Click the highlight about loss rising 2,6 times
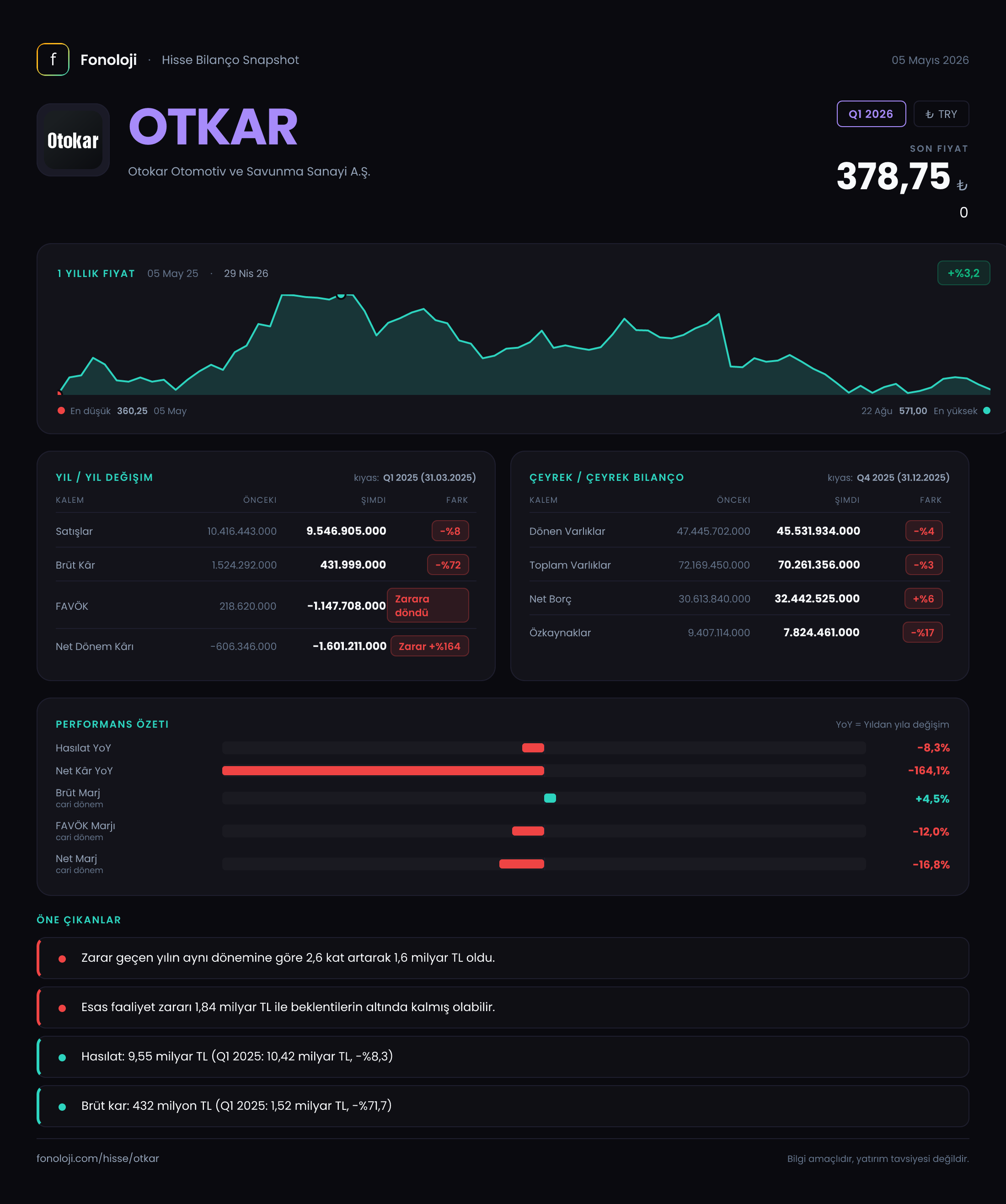Screen dimensions: 1006x1204 503,958
